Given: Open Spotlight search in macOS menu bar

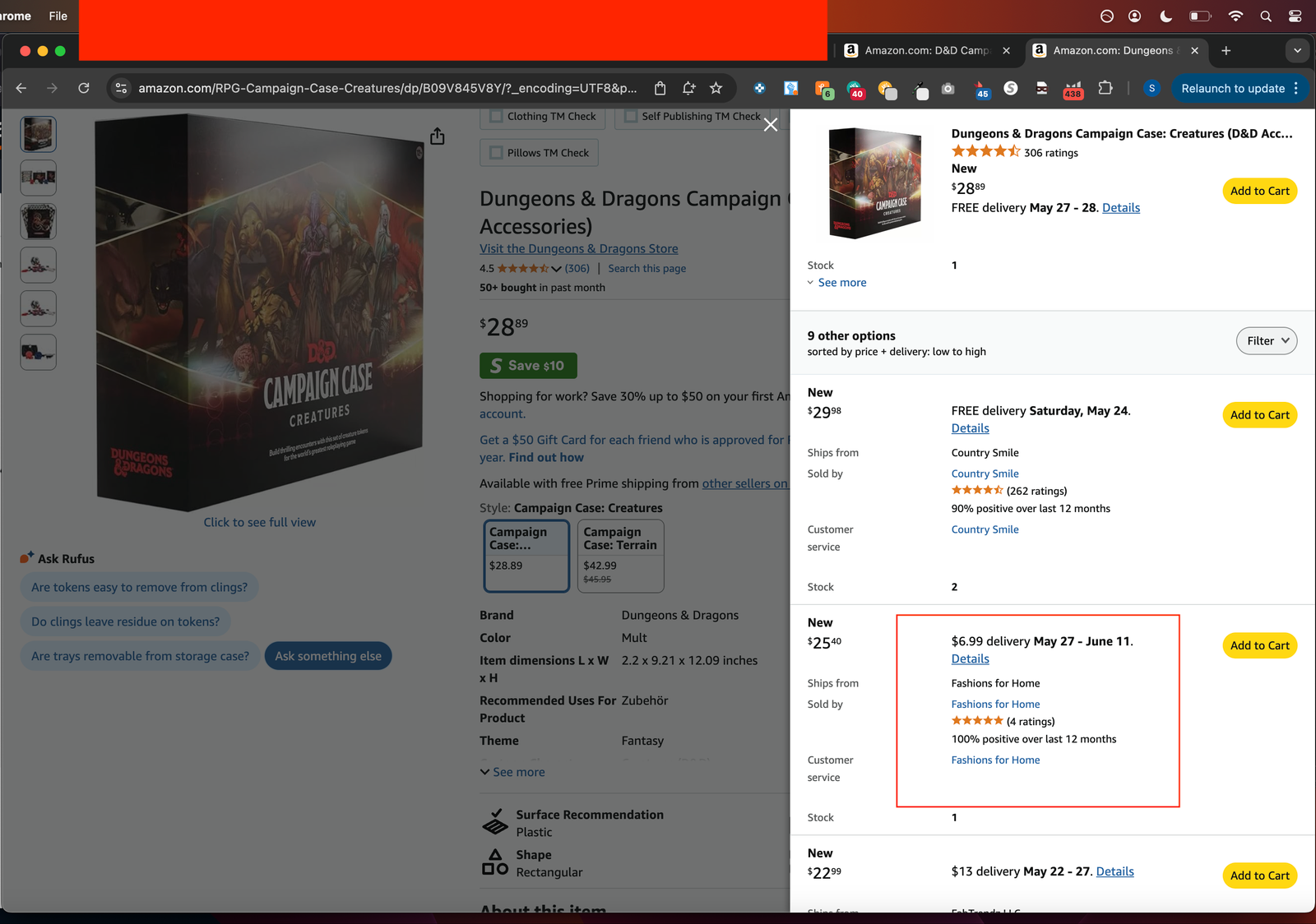Looking at the screenshot, I should pos(1266,16).
